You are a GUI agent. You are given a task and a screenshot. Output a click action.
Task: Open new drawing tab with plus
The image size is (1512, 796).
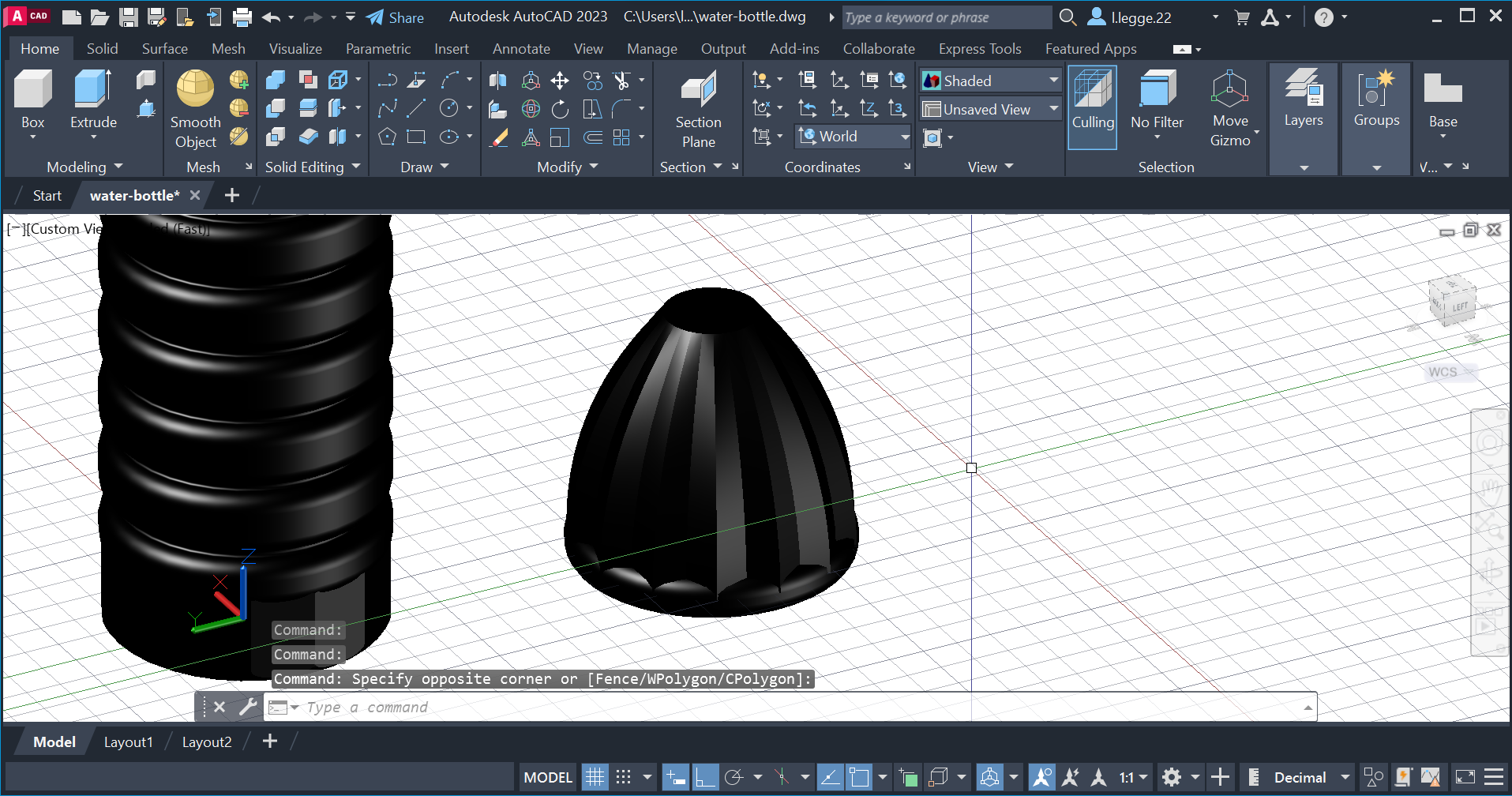pos(231,195)
